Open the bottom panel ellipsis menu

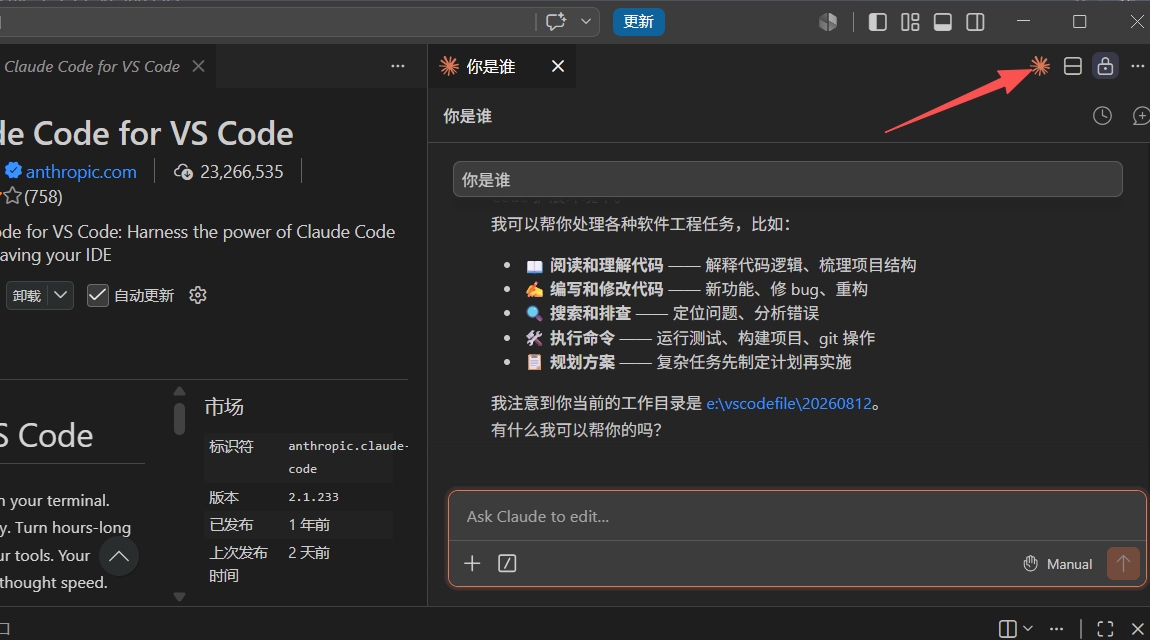coord(1056,628)
